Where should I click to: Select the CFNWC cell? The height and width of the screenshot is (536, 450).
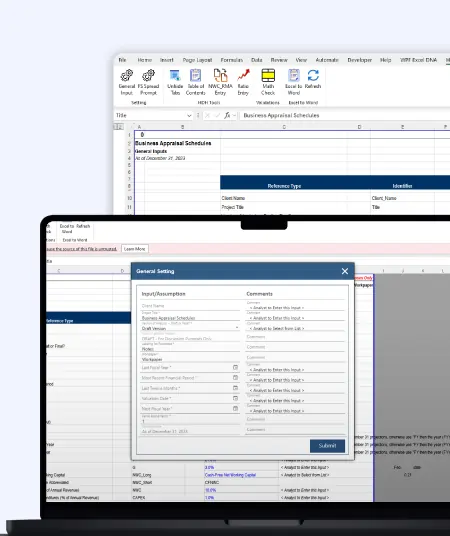click(x=212, y=482)
